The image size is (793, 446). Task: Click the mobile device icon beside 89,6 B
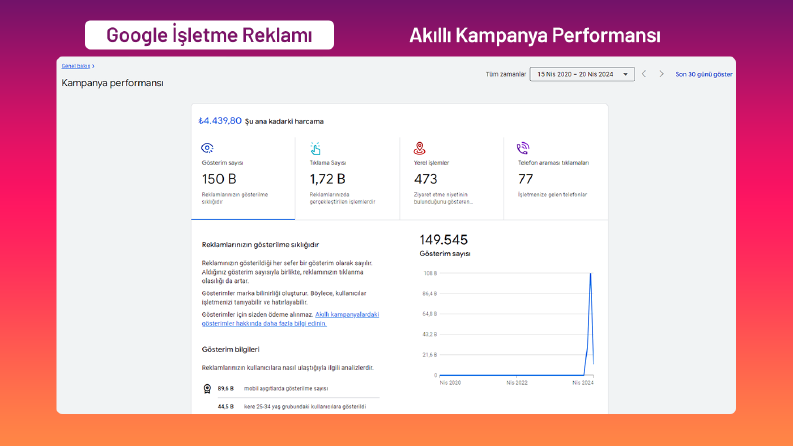click(207, 388)
